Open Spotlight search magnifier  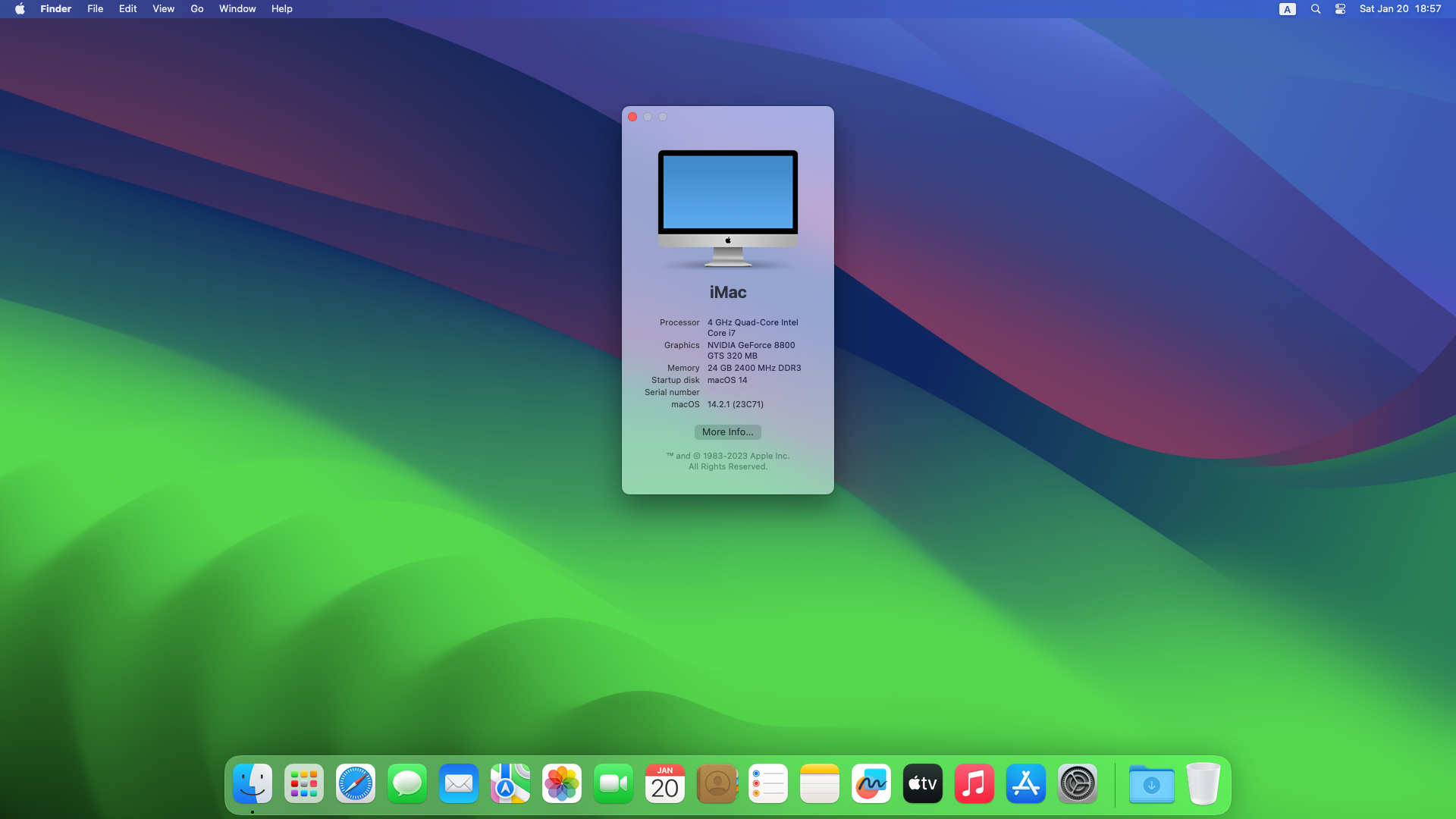[x=1316, y=9]
